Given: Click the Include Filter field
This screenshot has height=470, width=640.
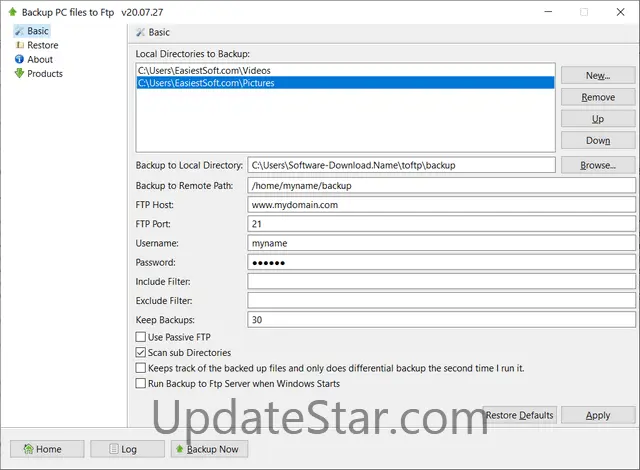Looking at the screenshot, I should (441, 282).
